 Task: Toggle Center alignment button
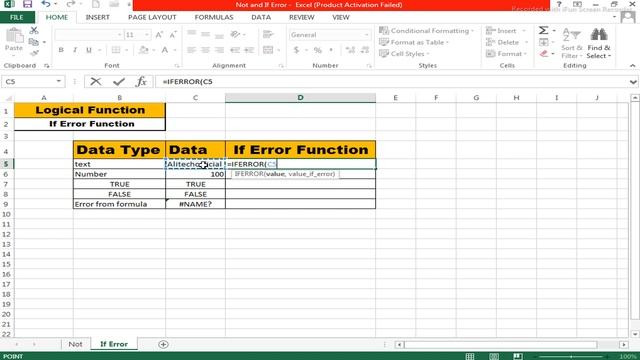coord(205,50)
